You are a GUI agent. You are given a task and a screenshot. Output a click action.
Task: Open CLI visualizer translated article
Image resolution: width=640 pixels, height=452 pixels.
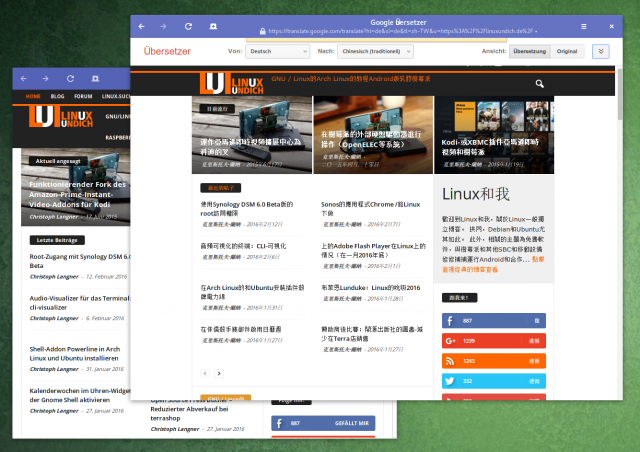tap(243, 246)
